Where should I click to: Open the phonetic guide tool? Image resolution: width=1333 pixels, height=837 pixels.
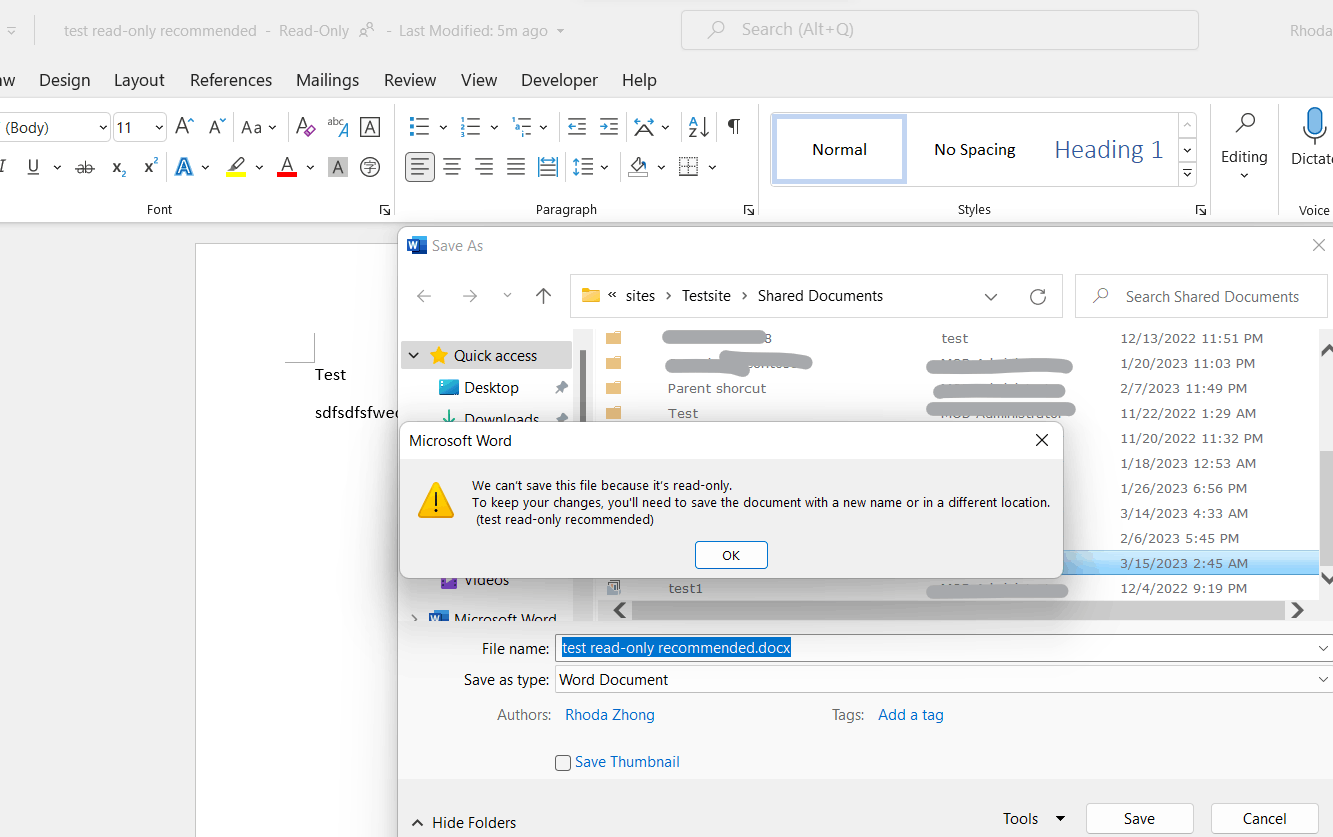click(338, 127)
